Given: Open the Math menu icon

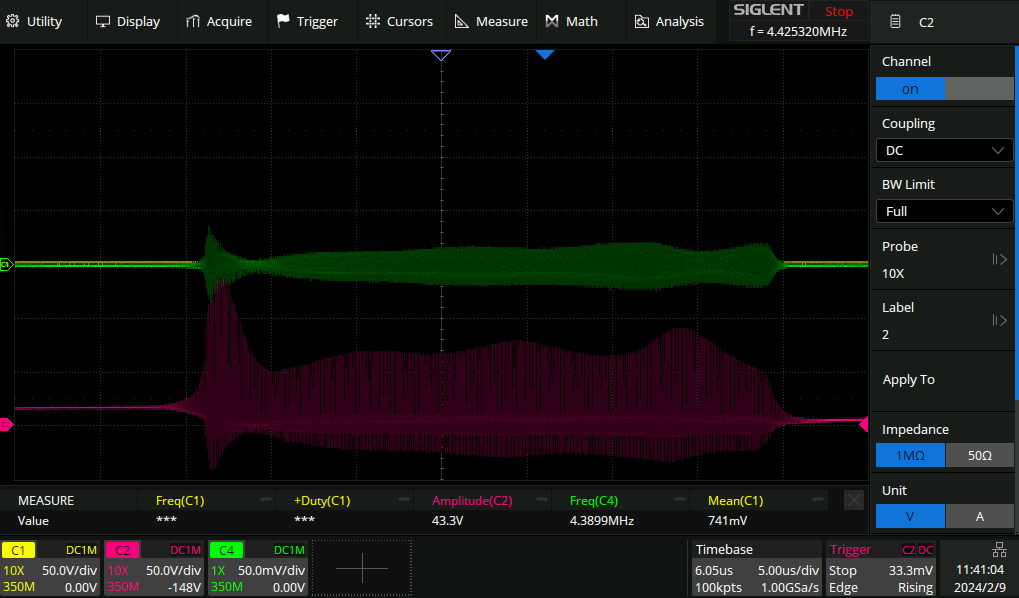Looking at the screenshot, I should (x=552, y=21).
